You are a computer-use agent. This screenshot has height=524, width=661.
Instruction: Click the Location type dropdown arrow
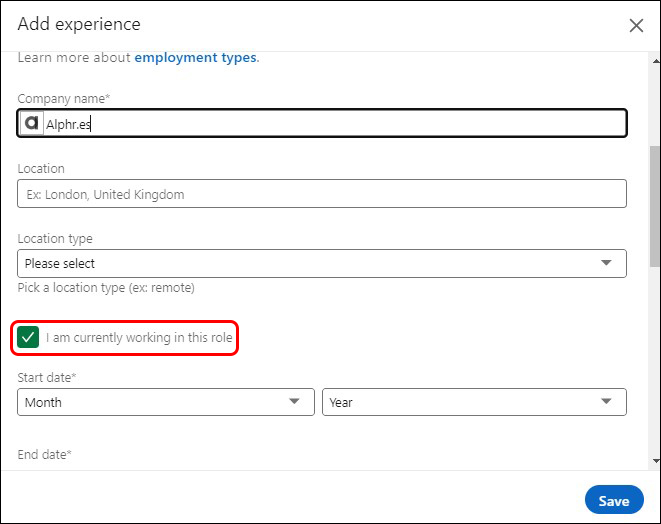[x=606, y=263]
